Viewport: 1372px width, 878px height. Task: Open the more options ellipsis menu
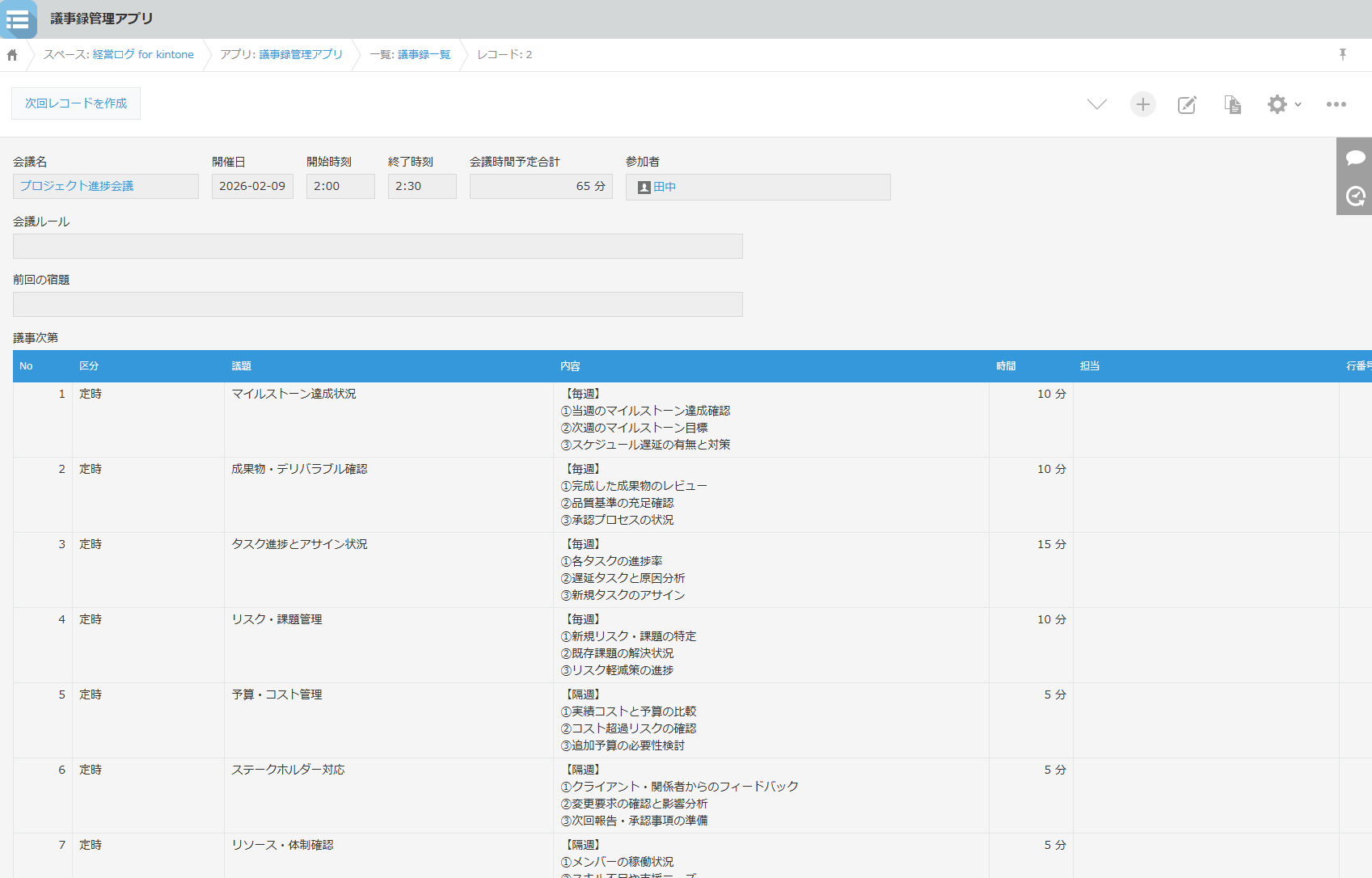1336,104
